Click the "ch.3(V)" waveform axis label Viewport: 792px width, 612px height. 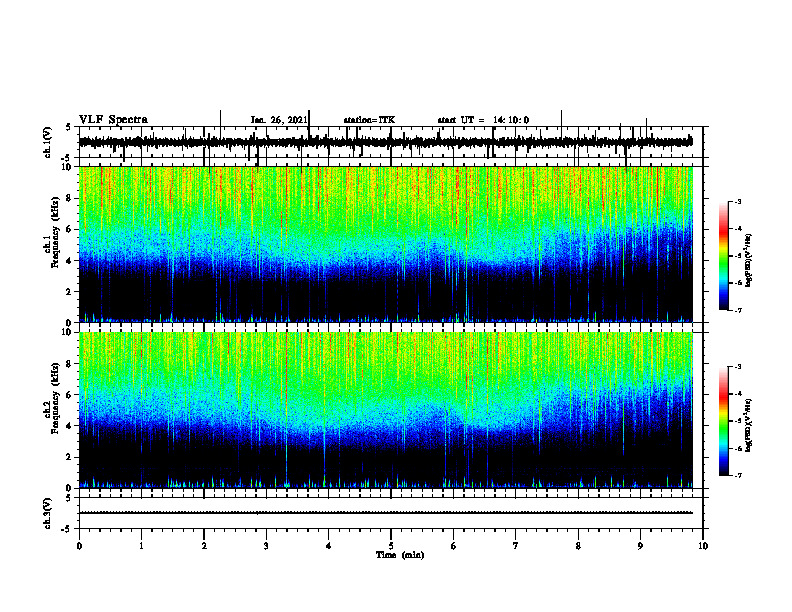point(48,513)
